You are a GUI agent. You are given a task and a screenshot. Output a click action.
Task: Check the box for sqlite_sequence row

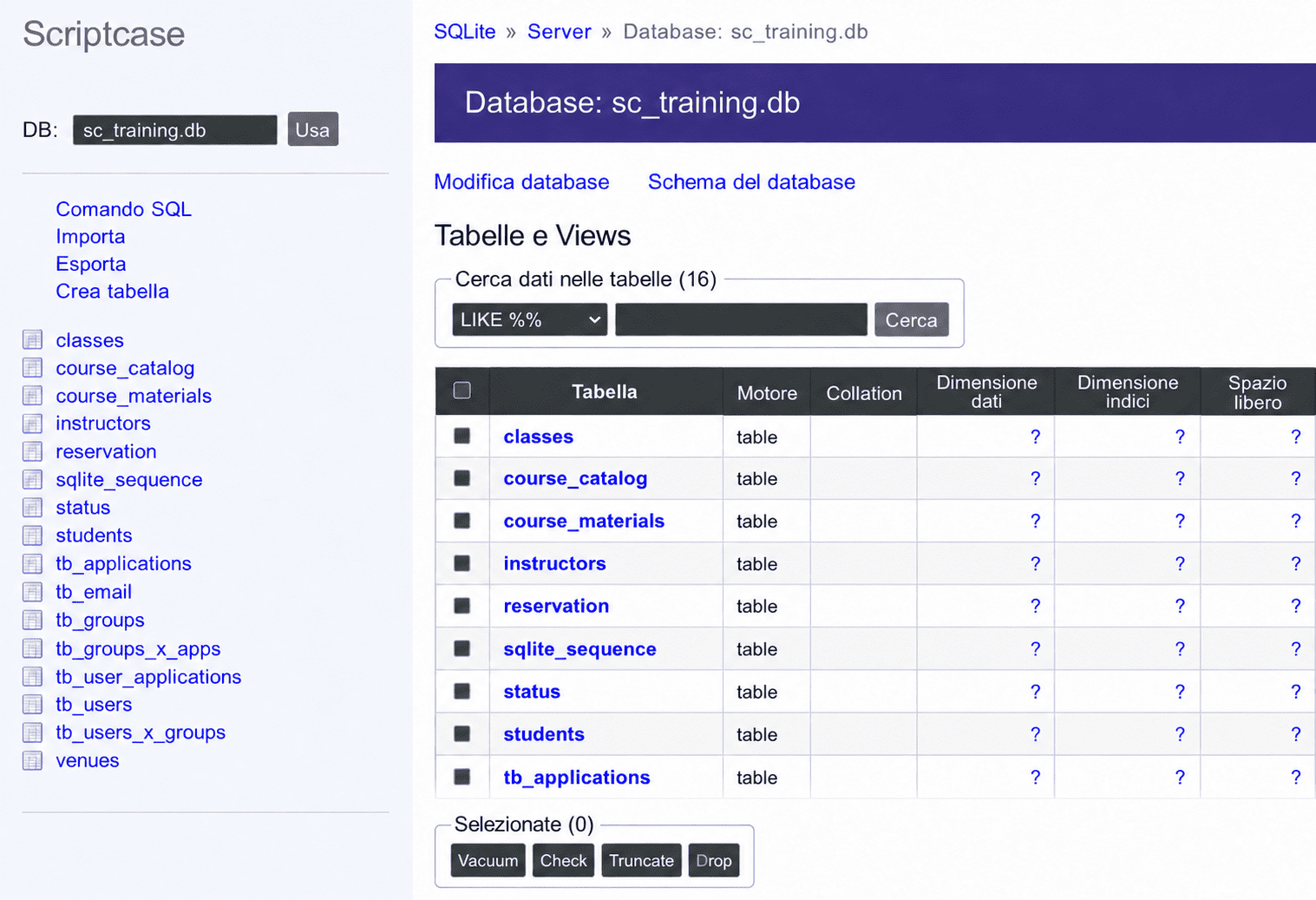[x=462, y=648]
